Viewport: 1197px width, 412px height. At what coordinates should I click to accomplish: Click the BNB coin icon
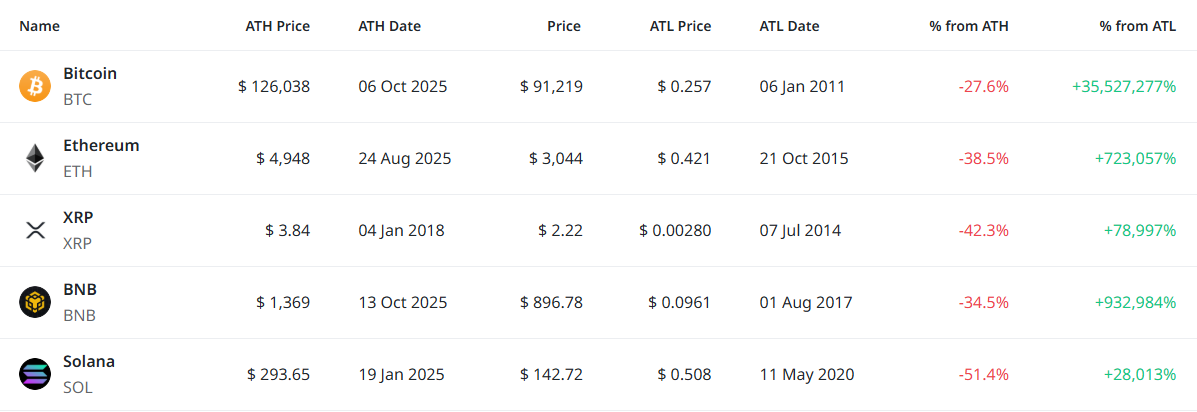tap(35, 302)
